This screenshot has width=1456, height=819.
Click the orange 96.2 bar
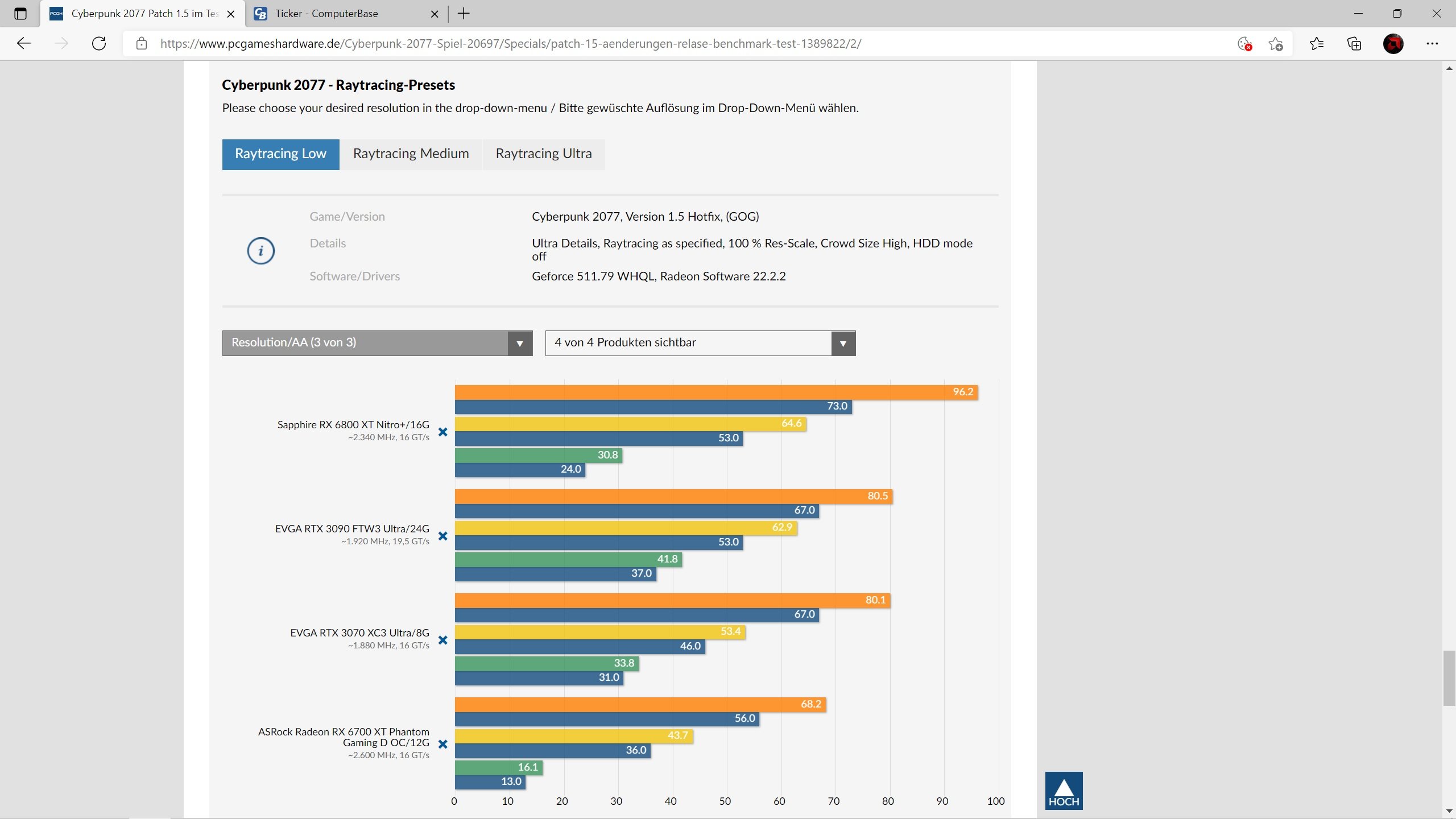point(715,392)
